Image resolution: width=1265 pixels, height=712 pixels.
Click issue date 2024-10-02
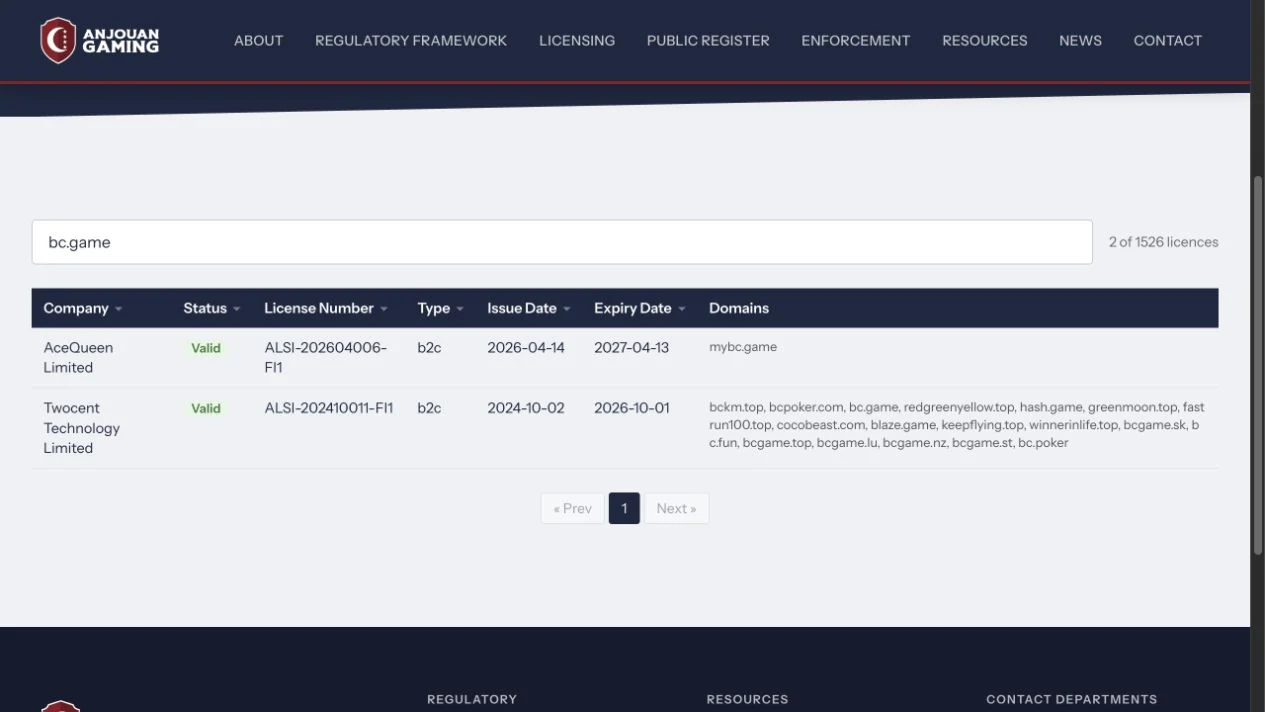tap(526, 408)
